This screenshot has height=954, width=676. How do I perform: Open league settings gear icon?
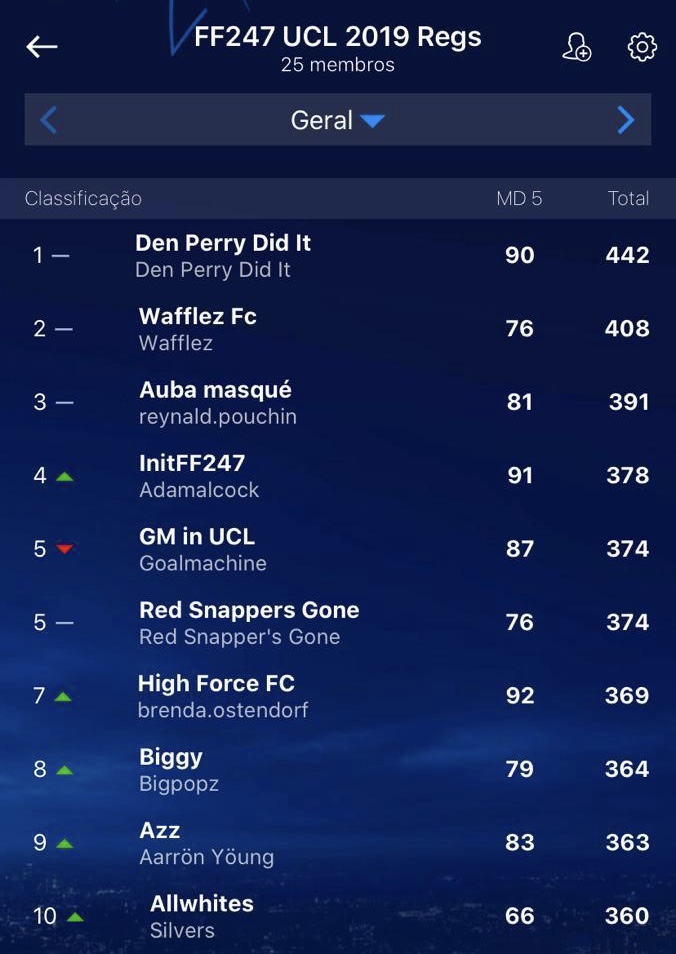642,47
